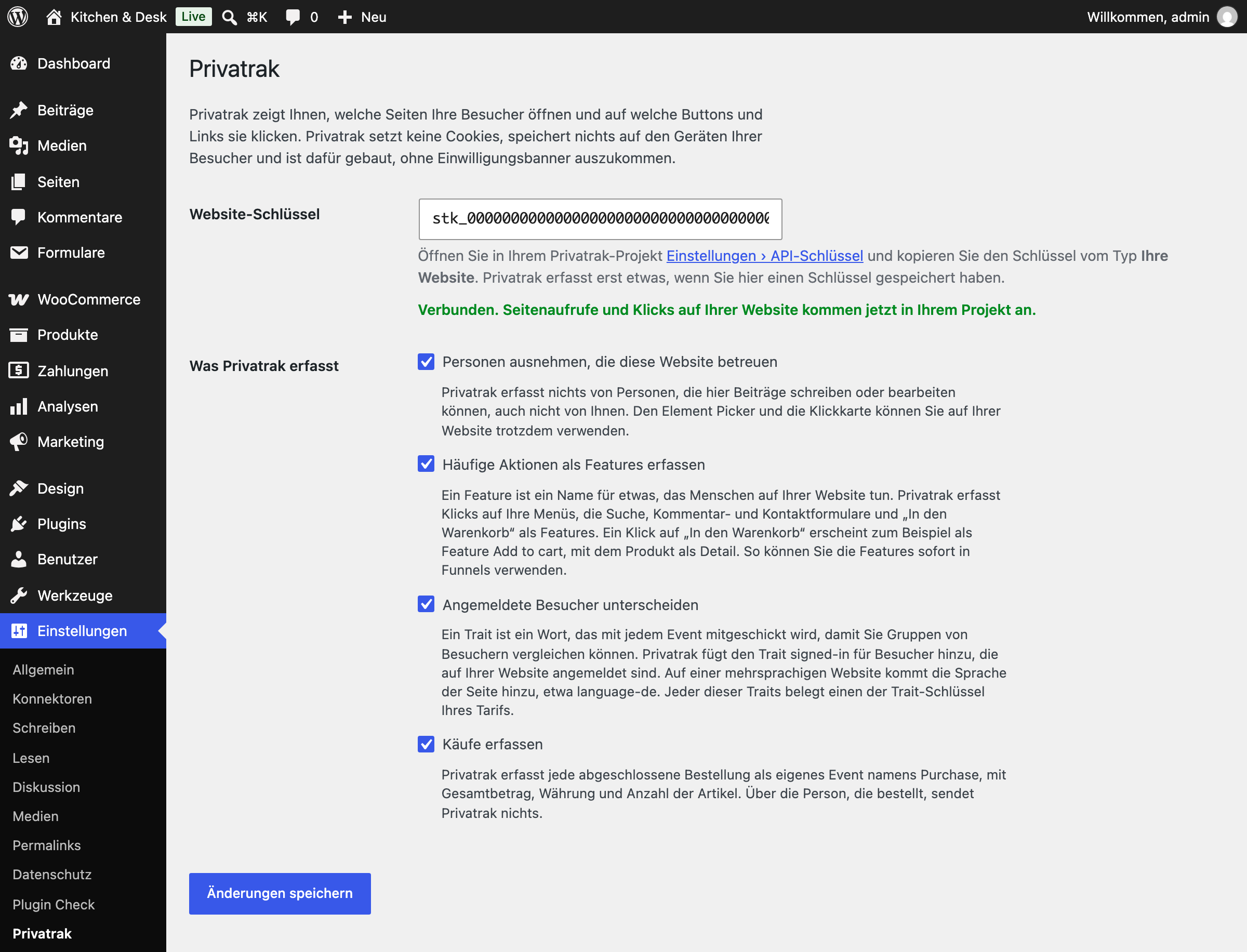Click the Kitchen & Desk site name
The height and width of the screenshot is (952, 1247).
coord(118,17)
